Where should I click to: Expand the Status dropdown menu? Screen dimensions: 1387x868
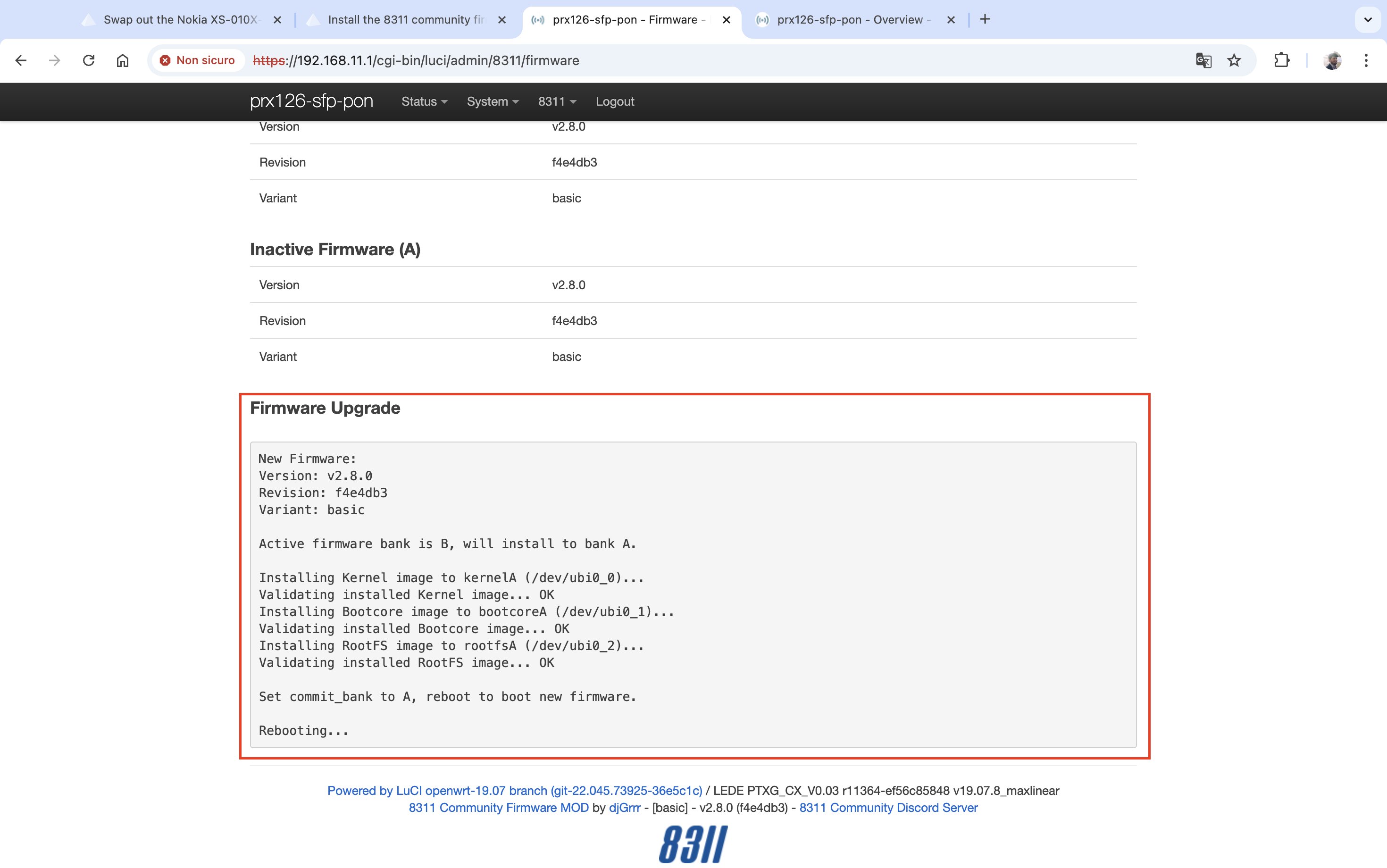click(x=424, y=101)
